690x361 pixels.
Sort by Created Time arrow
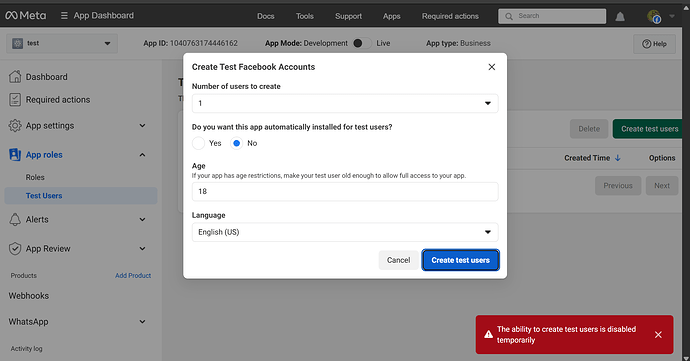[617, 158]
